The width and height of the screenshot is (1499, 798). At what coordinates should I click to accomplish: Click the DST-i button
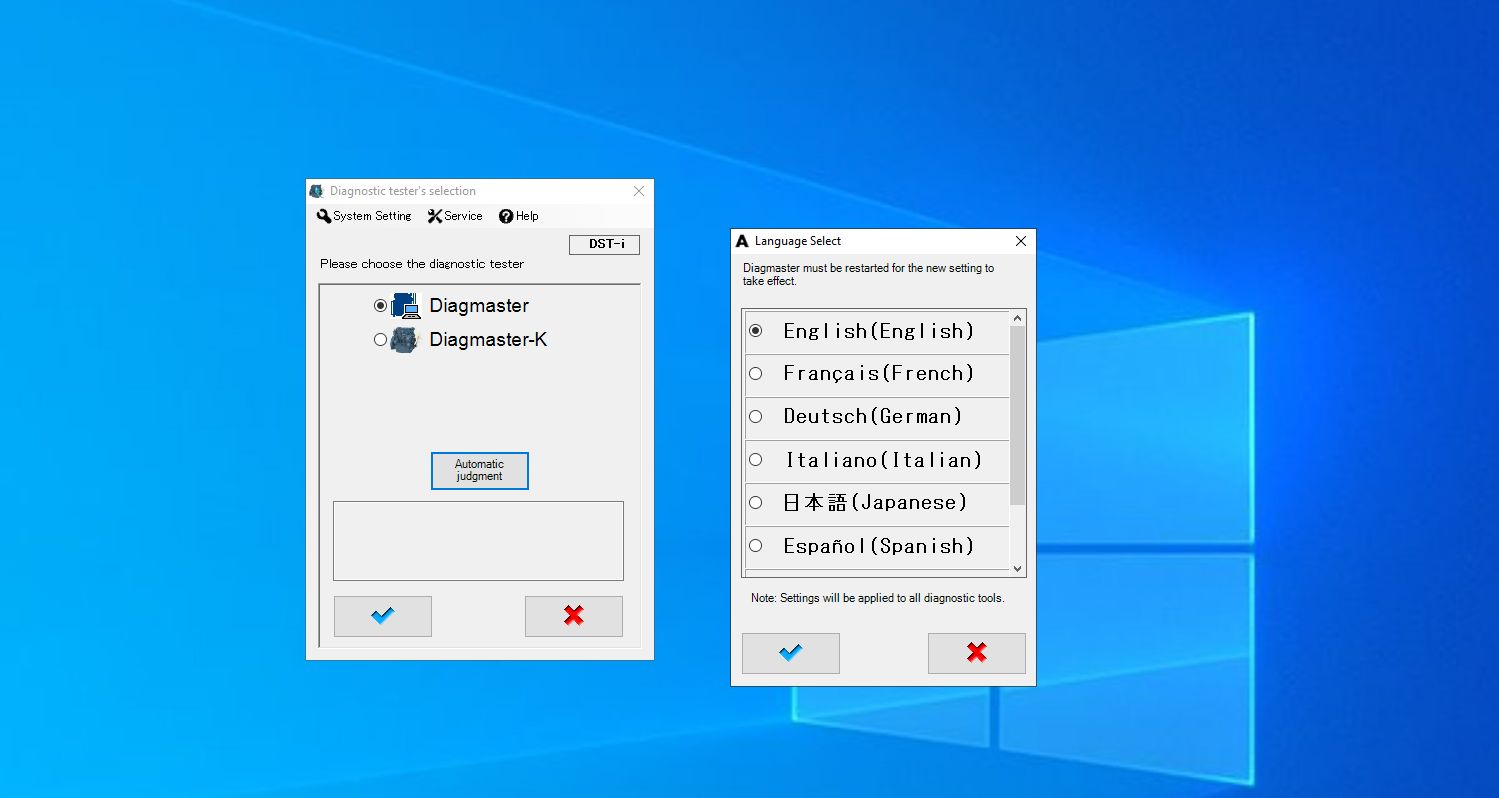click(604, 244)
